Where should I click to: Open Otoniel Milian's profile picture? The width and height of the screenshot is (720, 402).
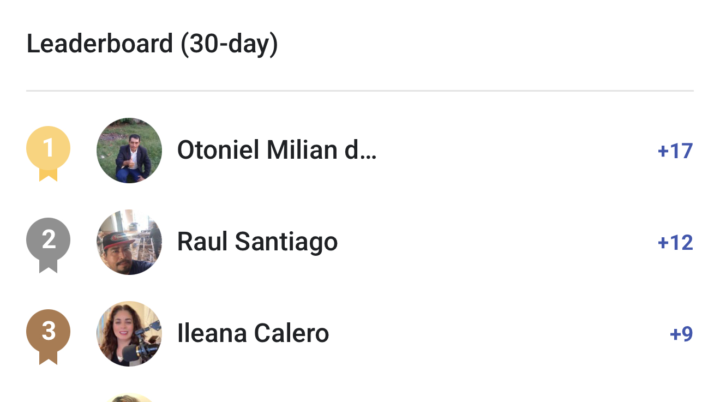coord(129,151)
